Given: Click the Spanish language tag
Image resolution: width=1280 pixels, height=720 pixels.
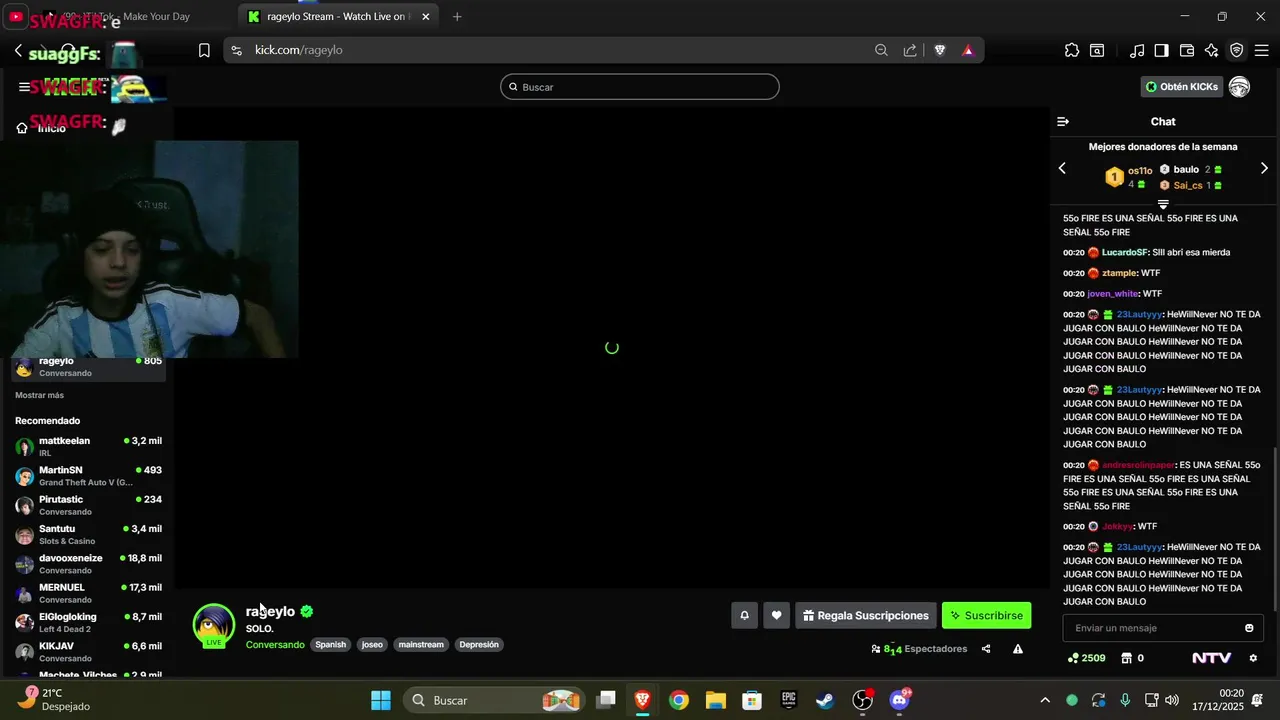Looking at the screenshot, I should [x=331, y=645].
